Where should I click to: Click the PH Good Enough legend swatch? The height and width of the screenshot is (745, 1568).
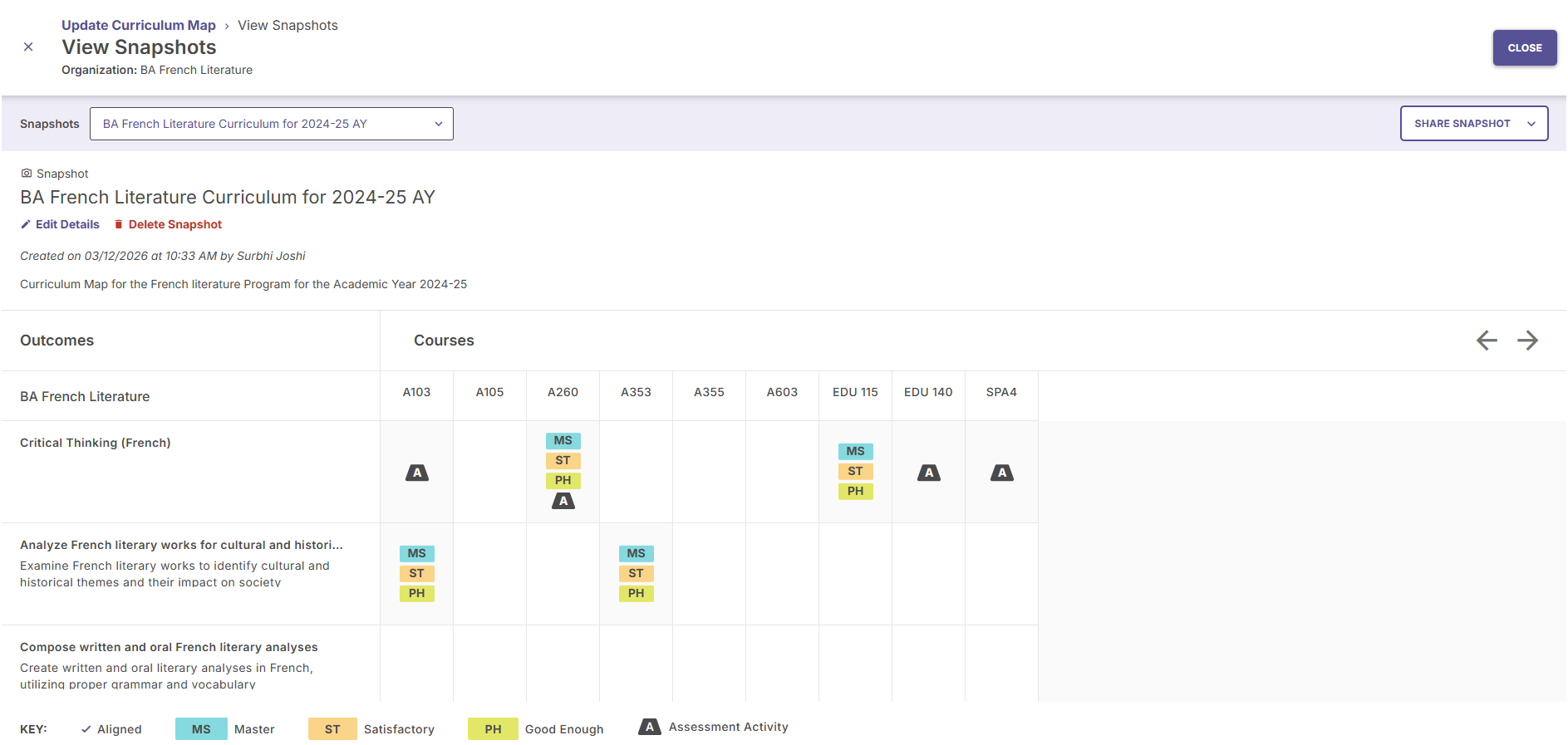click(493, 729)
